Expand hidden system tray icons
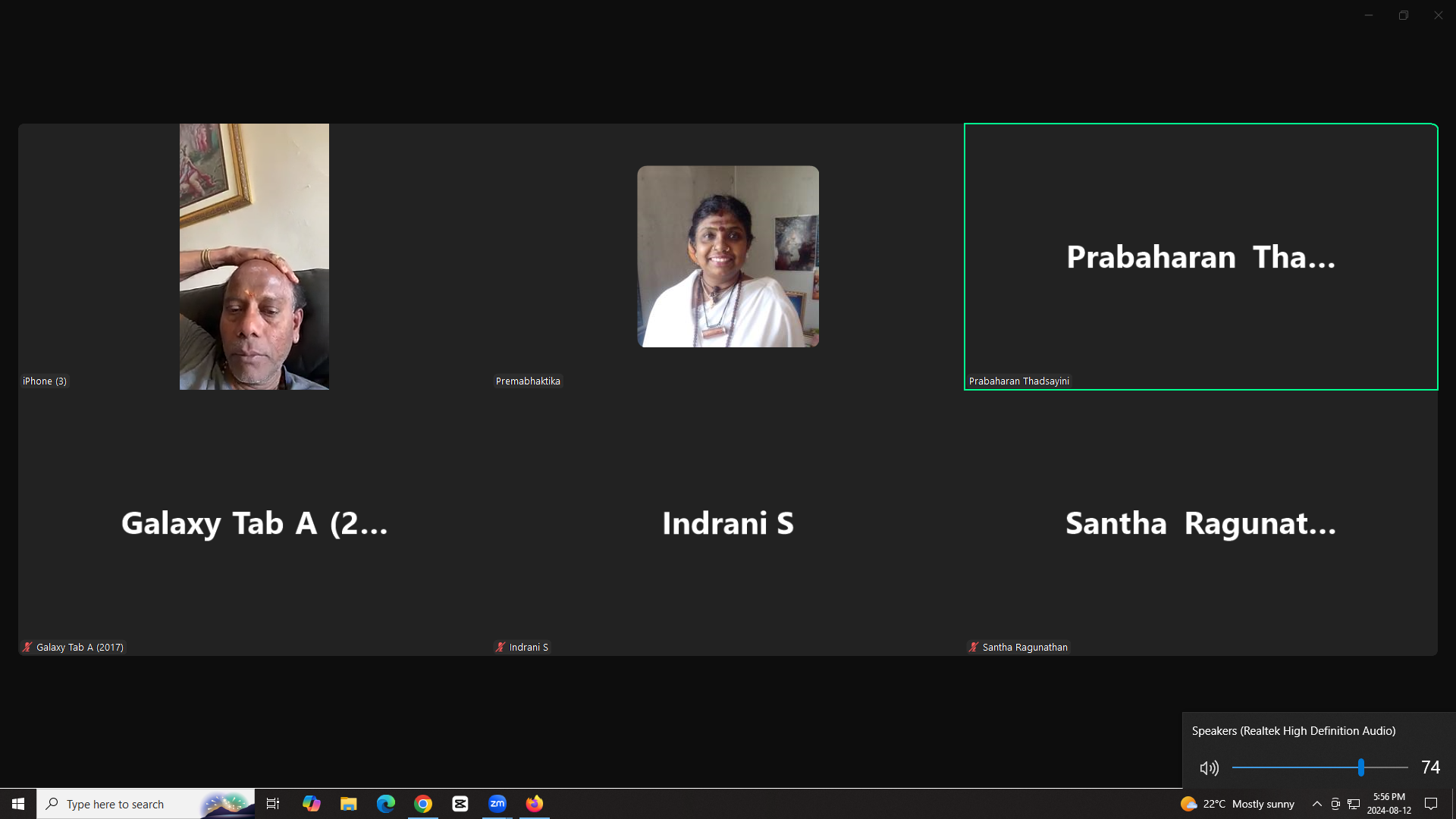The width and height of the screenshot is (1456, 819). pos(1317,804)
